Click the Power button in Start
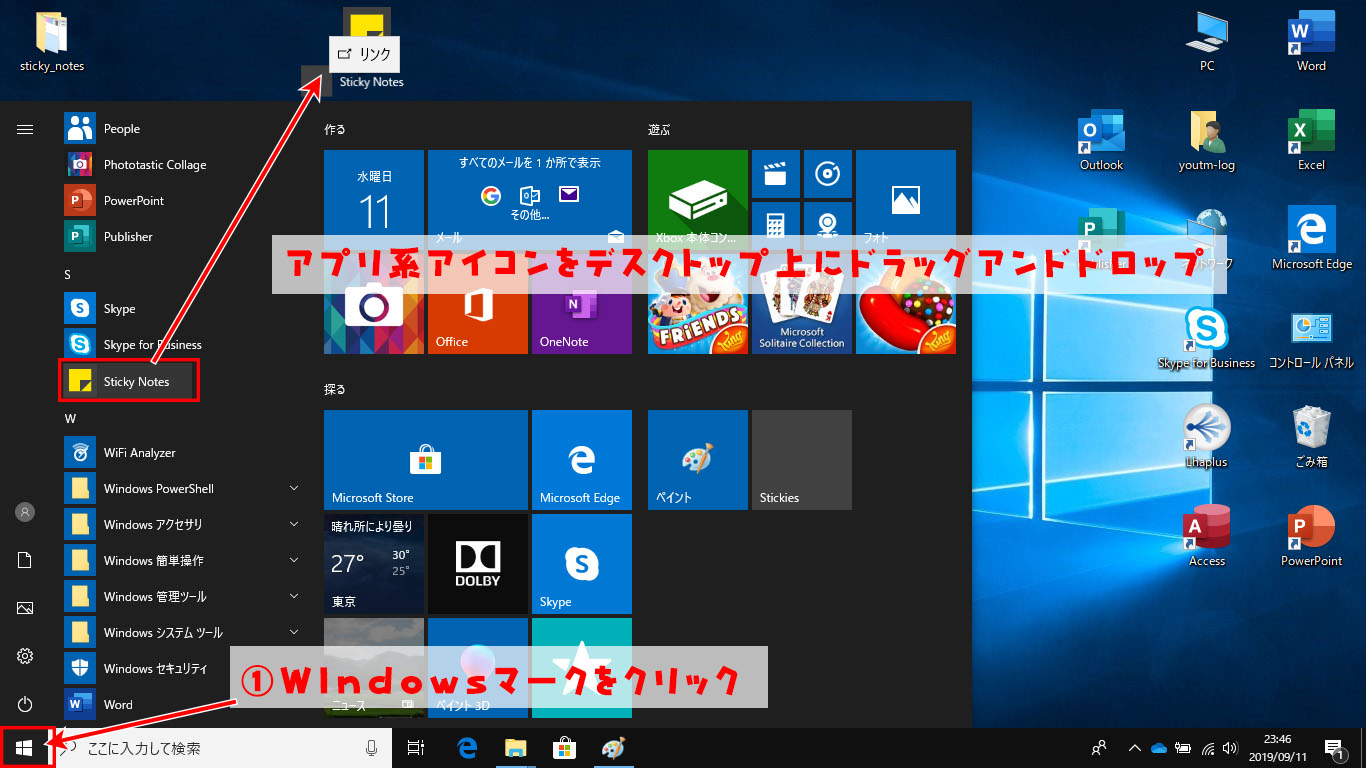1366x768 pixels. point(25,704)
